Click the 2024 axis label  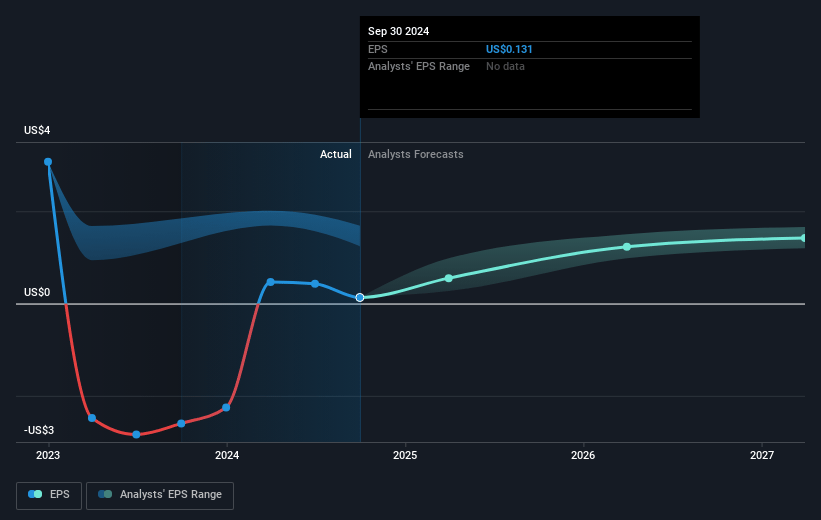click(x=227, y=455)
